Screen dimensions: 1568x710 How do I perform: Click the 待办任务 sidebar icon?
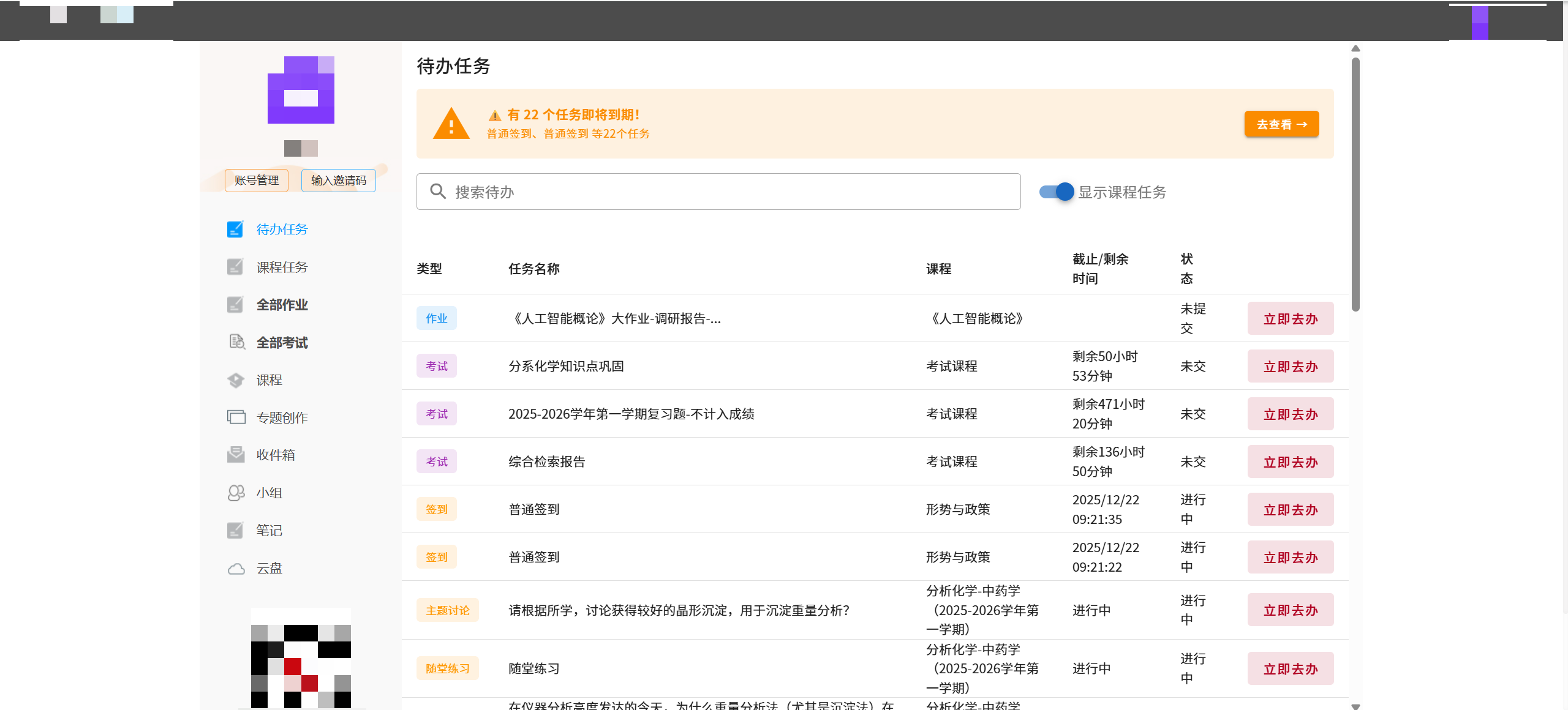click(x=235, y=230)
